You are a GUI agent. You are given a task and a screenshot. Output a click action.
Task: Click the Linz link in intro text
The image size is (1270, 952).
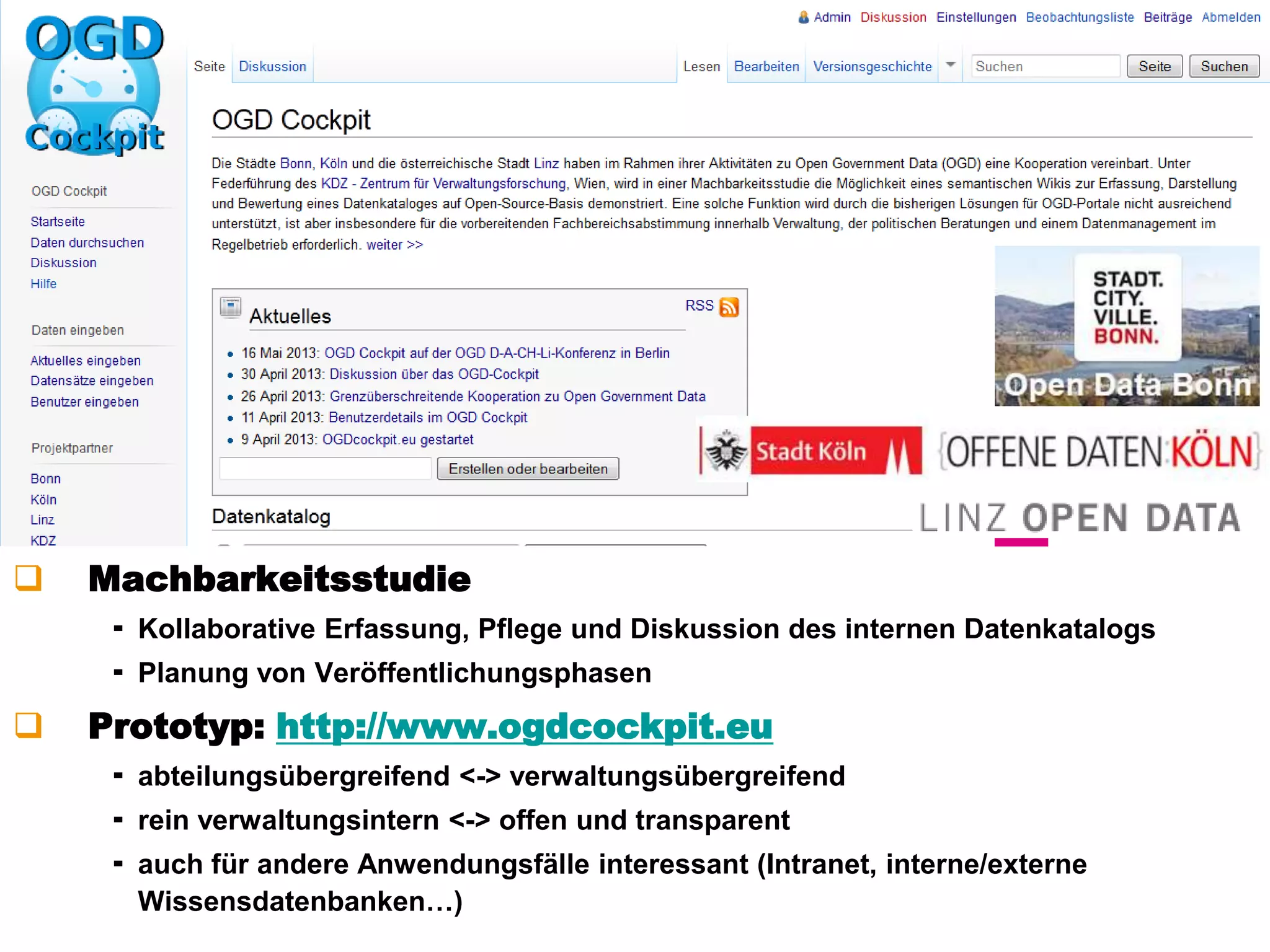tap(546, 164)
